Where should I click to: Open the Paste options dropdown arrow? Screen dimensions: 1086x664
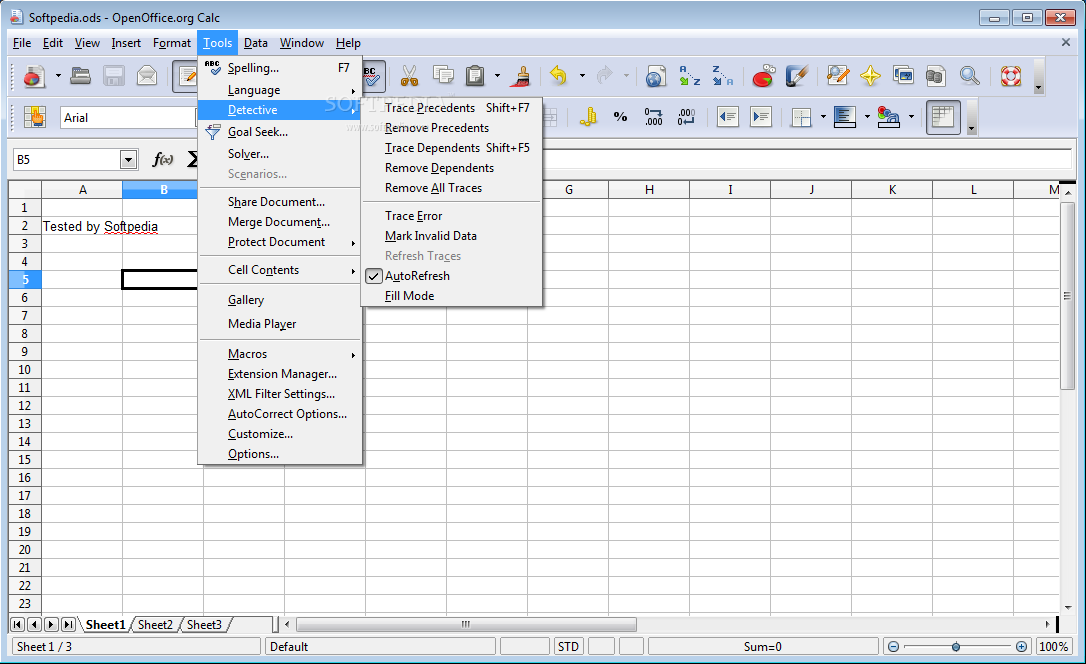(x=497, y=75)
